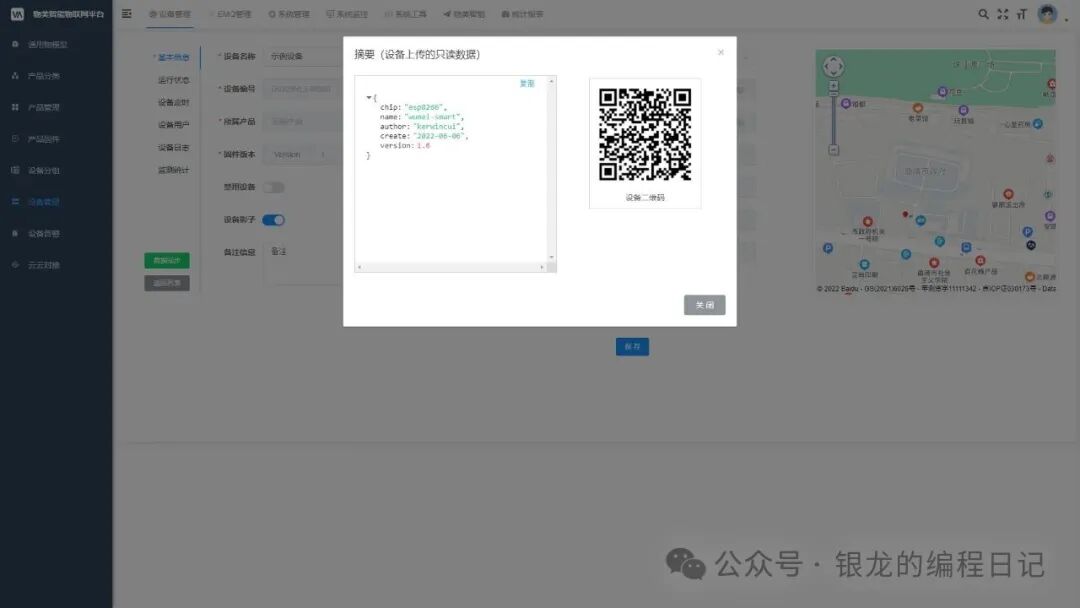
Task: Open the 基本信息 device tab
Action: (x=173, y=57)
